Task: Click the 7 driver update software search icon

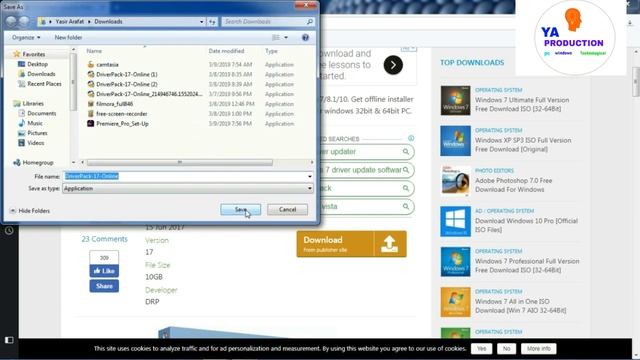Action: click(x=406, y=170)
